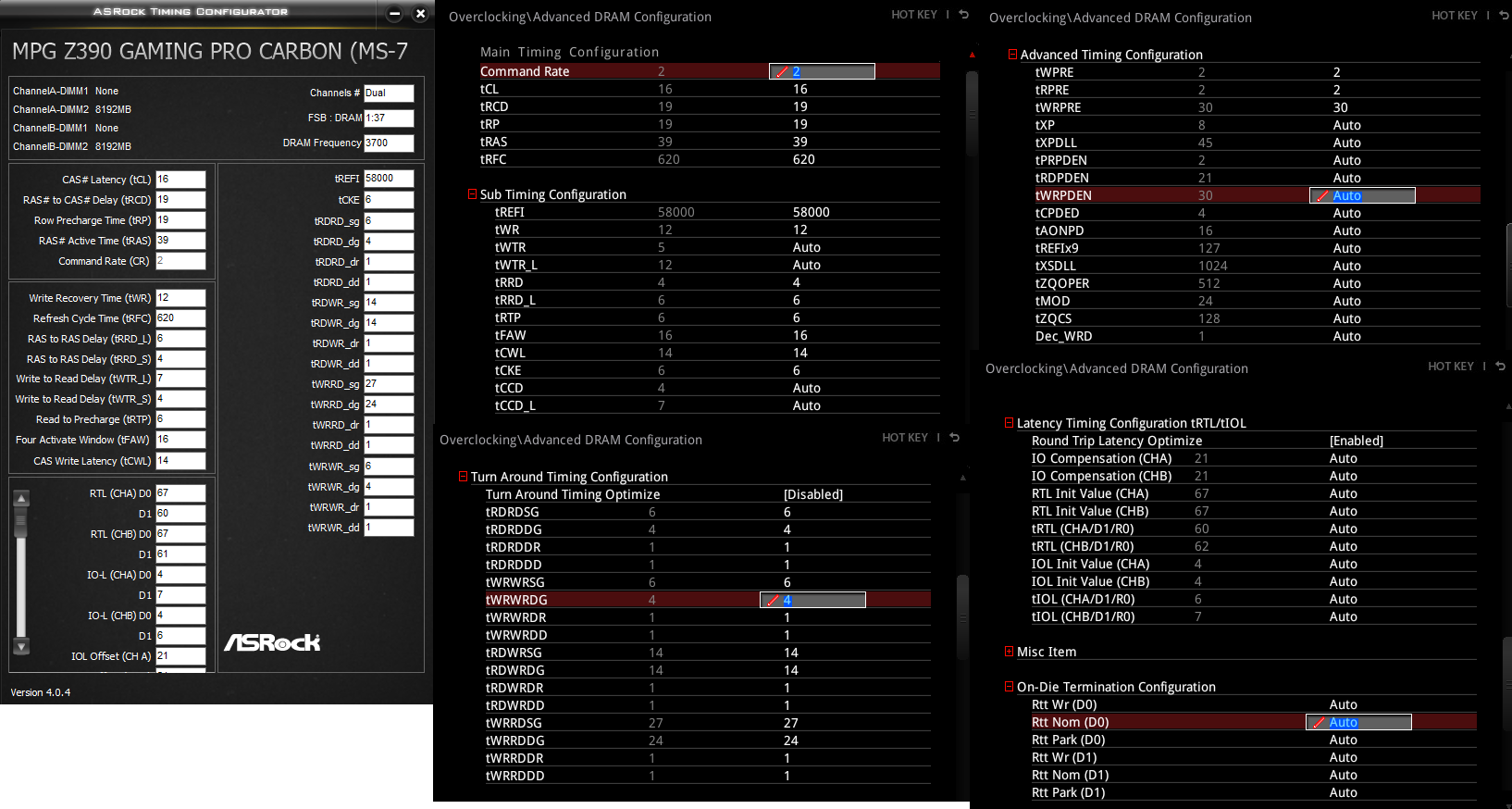Select the tWRWRDG value field in BIOS
The height and width of the screenshot is (809, 1512).
(812, 600)
